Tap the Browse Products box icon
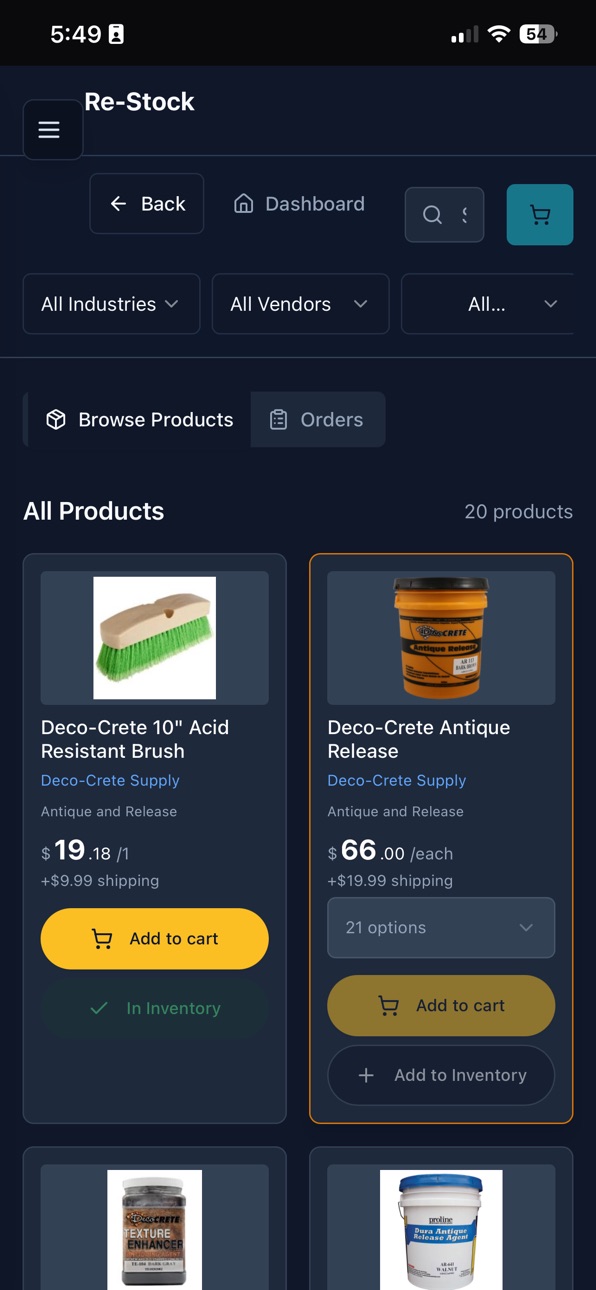 56,420
